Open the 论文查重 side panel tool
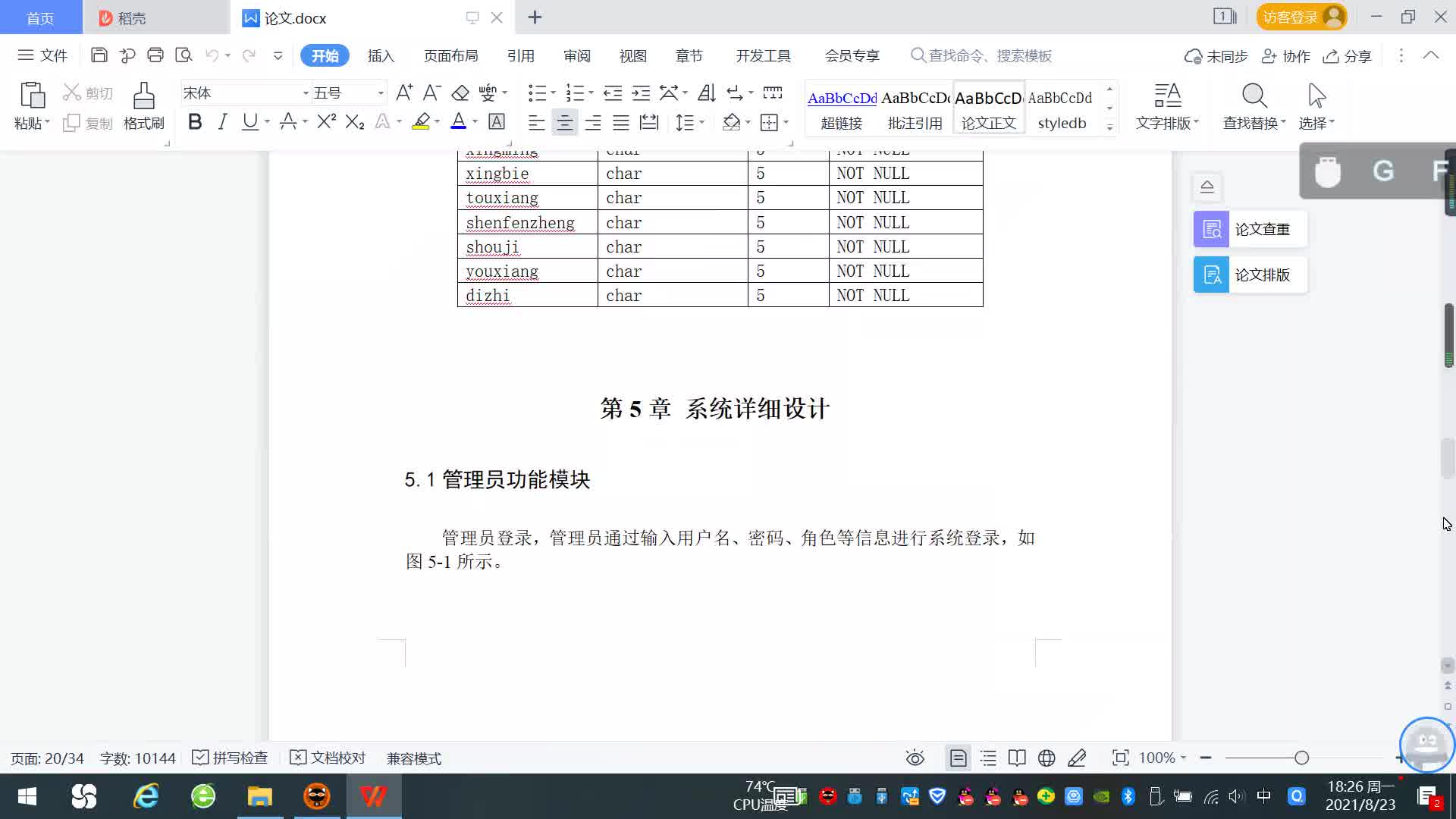This screenshot has width=1456, height=819. (x=1249, y=229)
